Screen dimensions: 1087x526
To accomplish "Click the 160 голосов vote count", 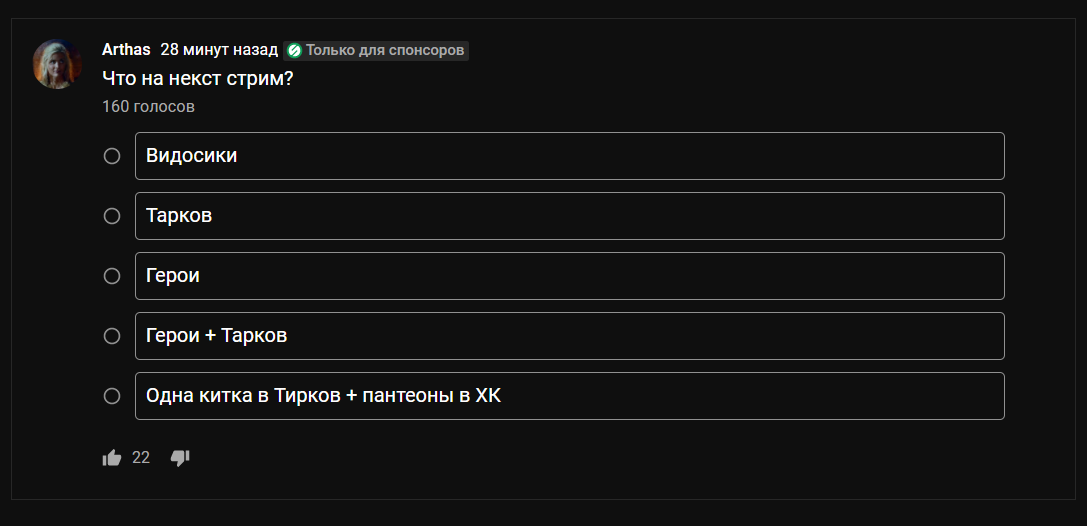I will click(x=148, y=106).
